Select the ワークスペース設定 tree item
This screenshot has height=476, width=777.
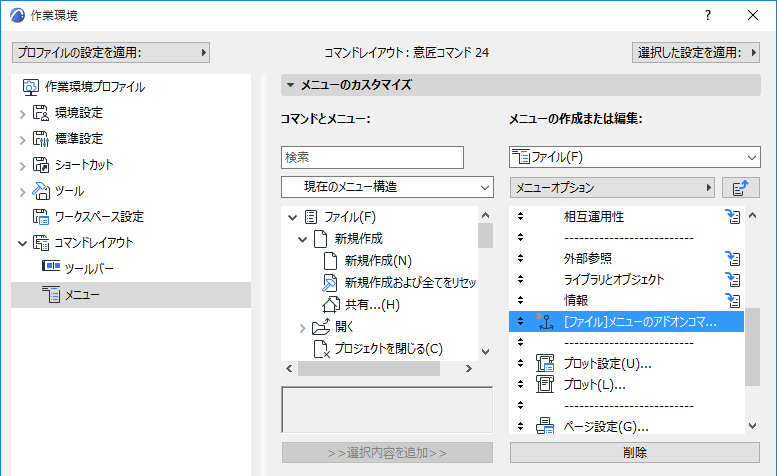[x=98, y=216]
